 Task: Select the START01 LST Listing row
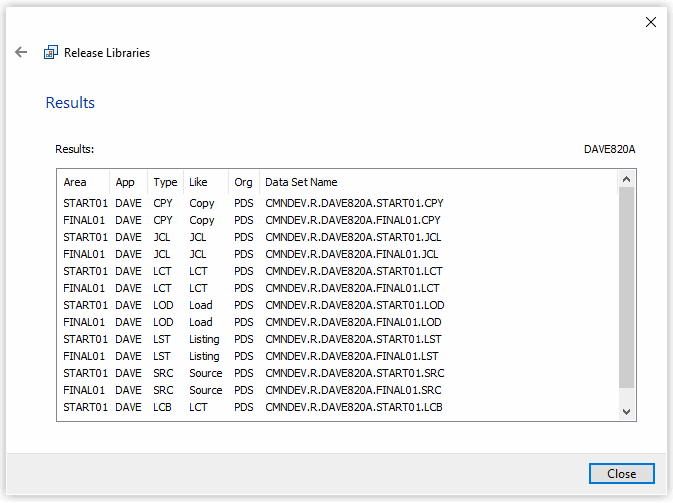pos(338,339)
